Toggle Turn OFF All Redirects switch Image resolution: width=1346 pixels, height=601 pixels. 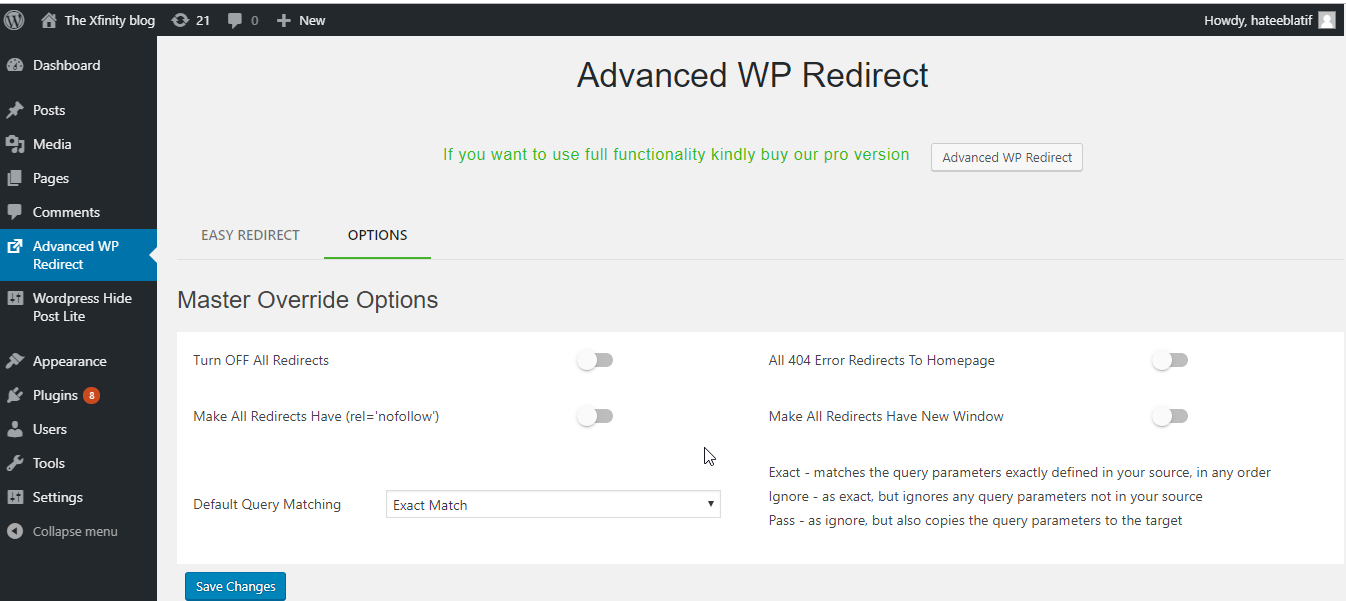tap(595, 360)
